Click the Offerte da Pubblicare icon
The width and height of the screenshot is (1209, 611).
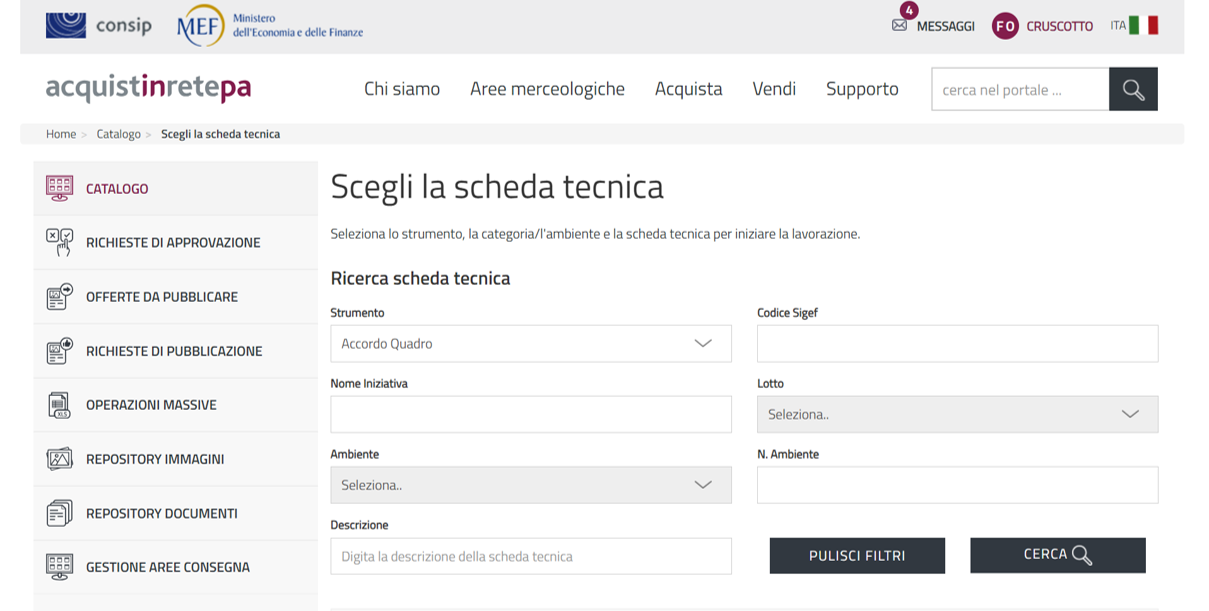point(59,297)
